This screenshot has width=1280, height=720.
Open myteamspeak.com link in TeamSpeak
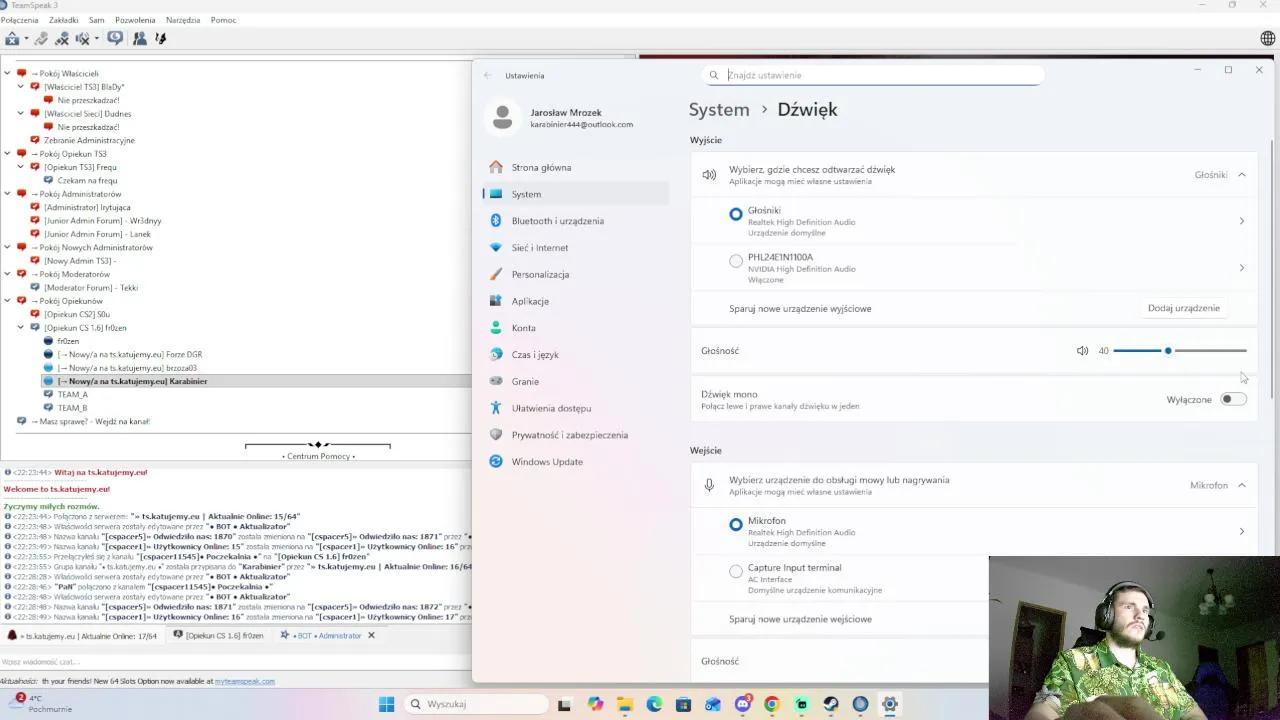[245, 681]
